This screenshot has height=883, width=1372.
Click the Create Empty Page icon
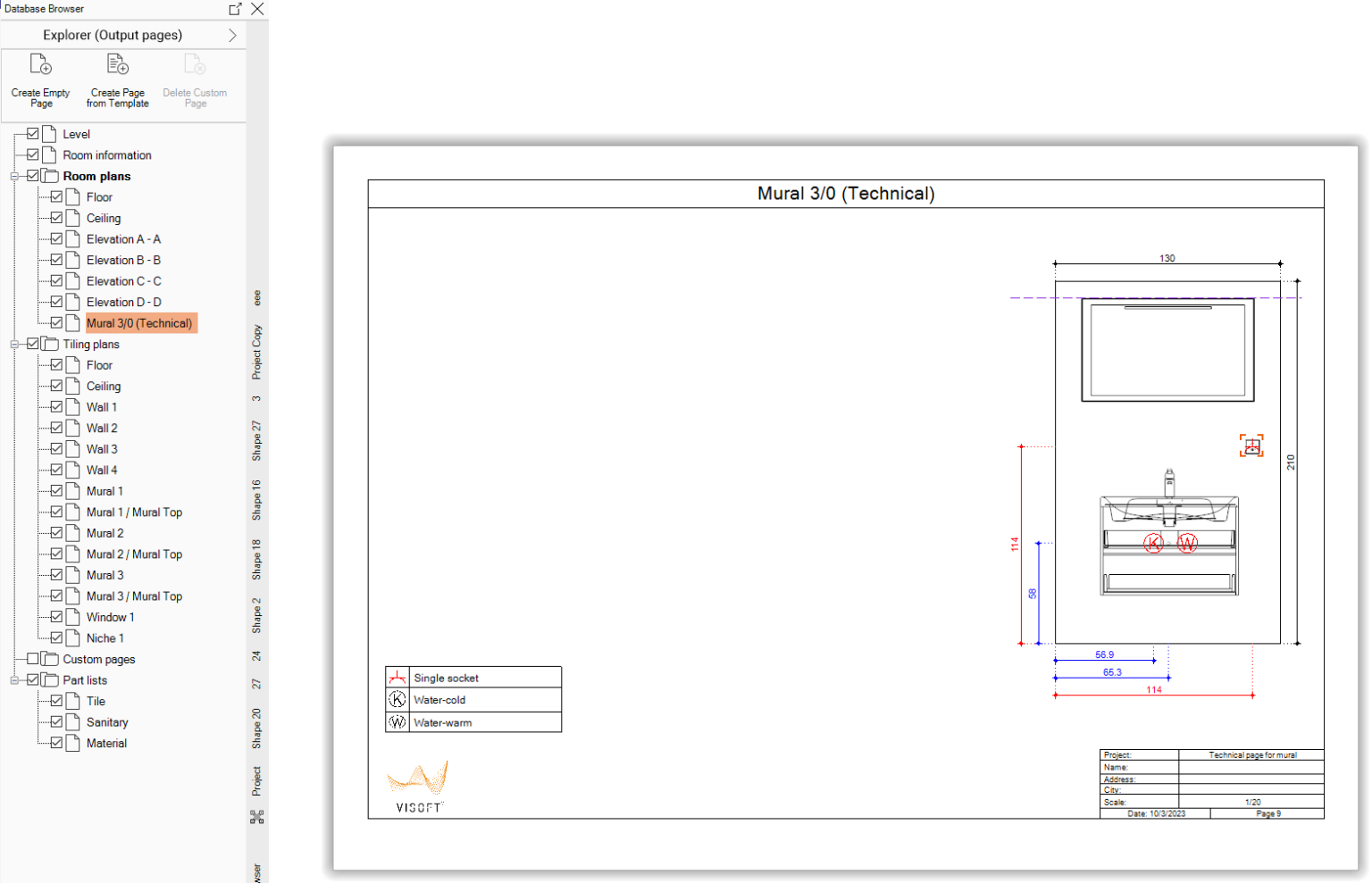(x=41, y=65)
